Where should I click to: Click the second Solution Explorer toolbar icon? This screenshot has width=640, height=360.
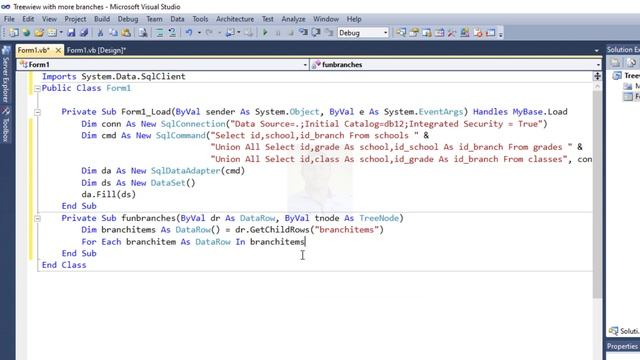click(x=631, y=62)
